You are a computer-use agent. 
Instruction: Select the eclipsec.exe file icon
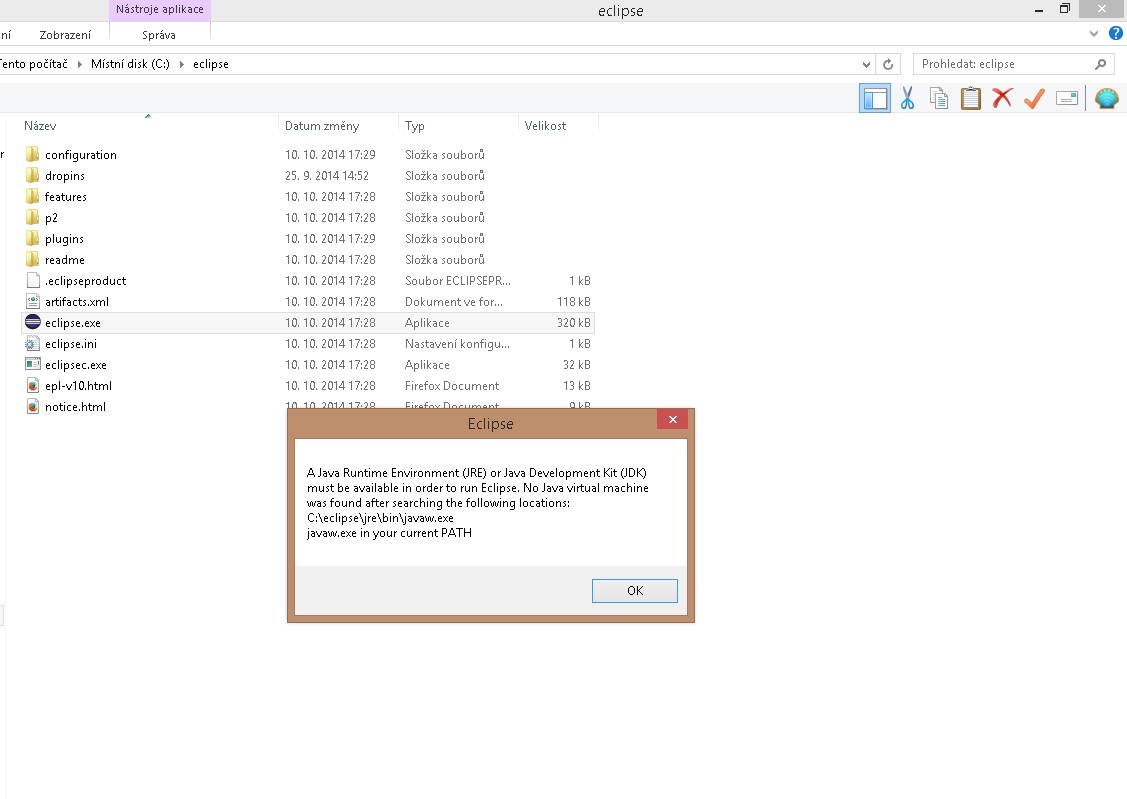32,364
